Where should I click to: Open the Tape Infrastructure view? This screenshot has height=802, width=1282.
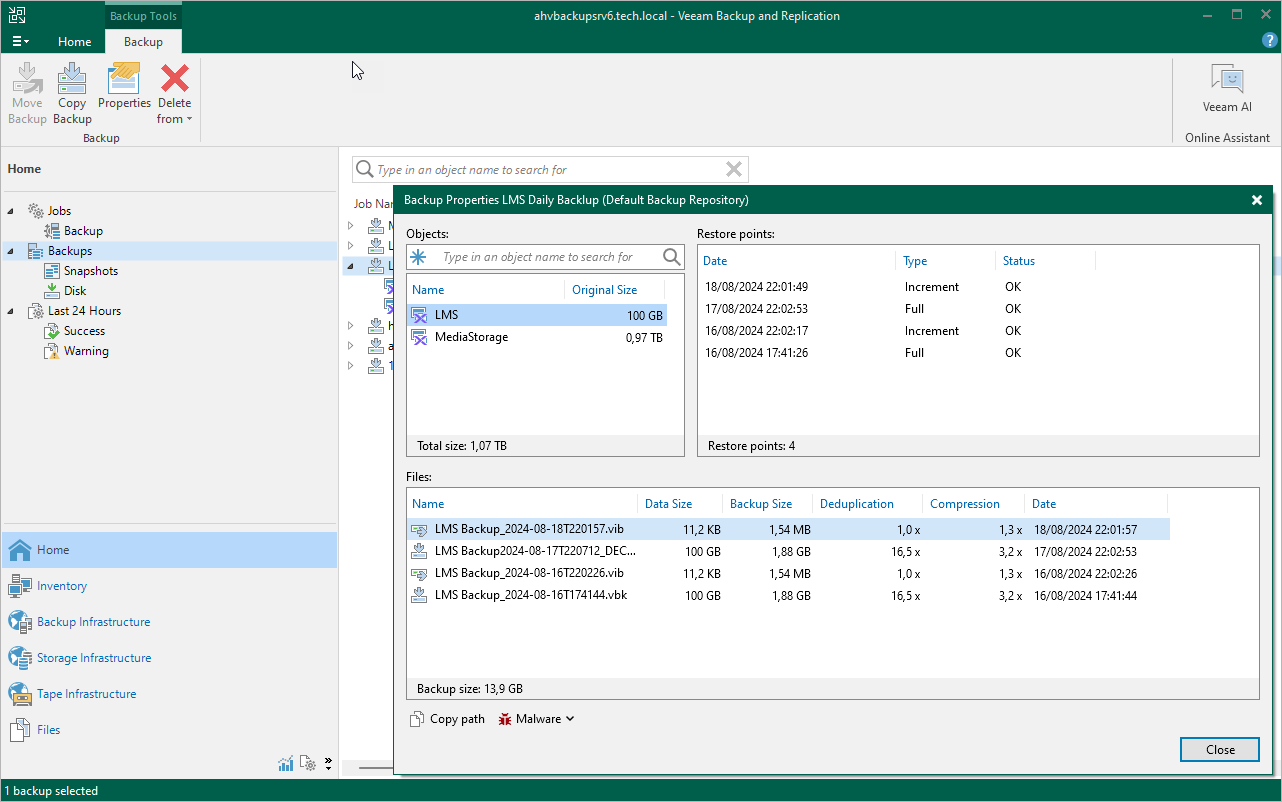pyautogui.click(x=86, y=694)
